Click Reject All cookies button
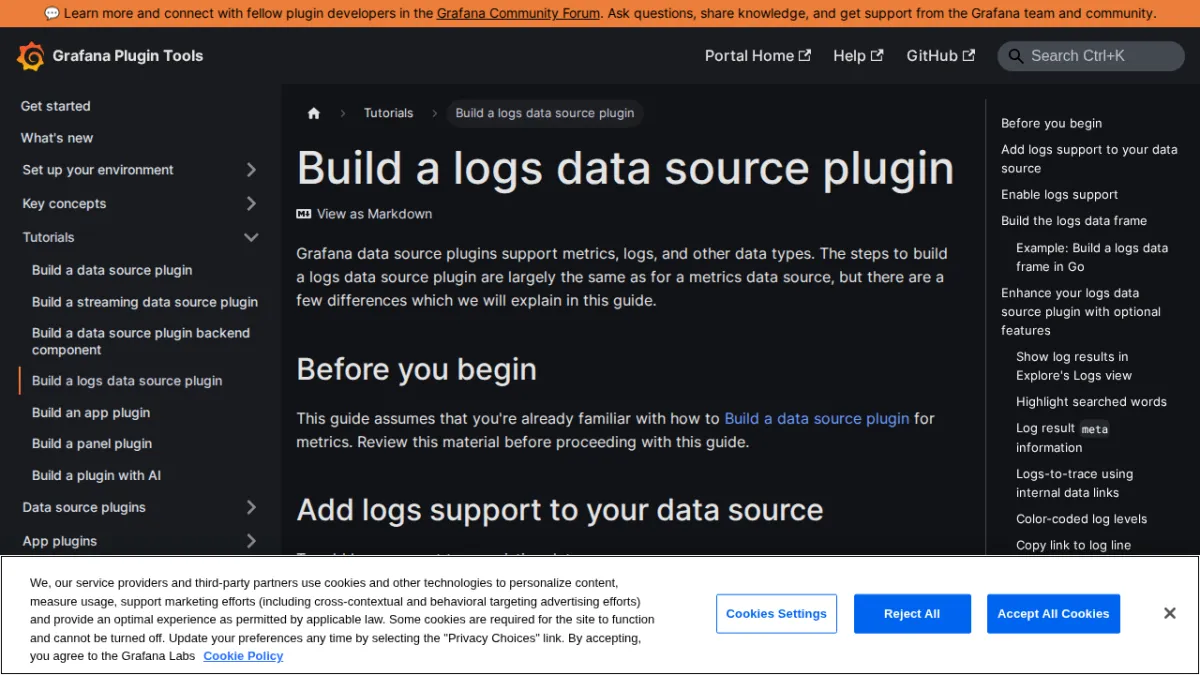 coord(912,613)
